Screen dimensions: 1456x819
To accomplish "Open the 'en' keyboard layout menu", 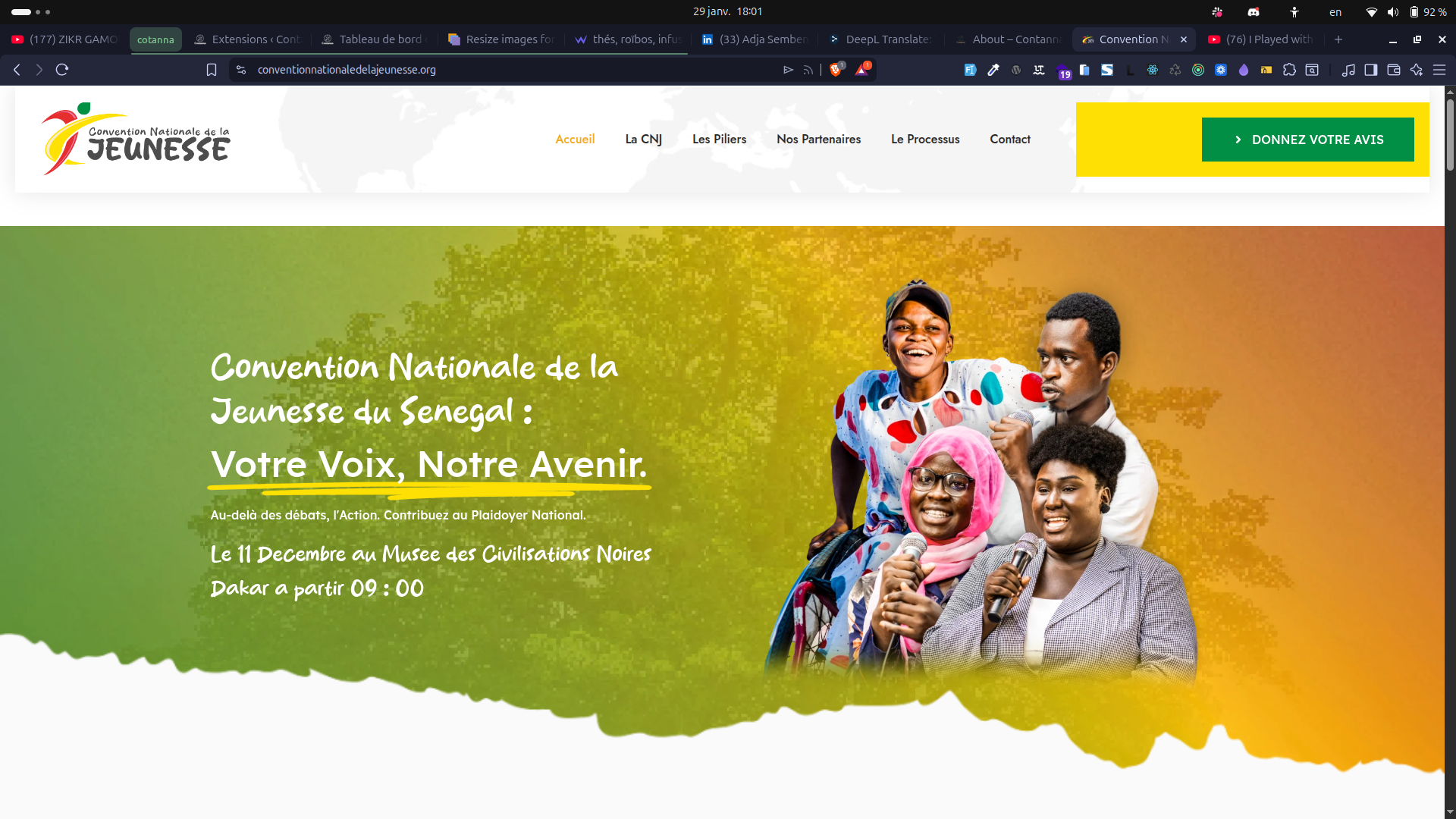I will pos(1335,11).
